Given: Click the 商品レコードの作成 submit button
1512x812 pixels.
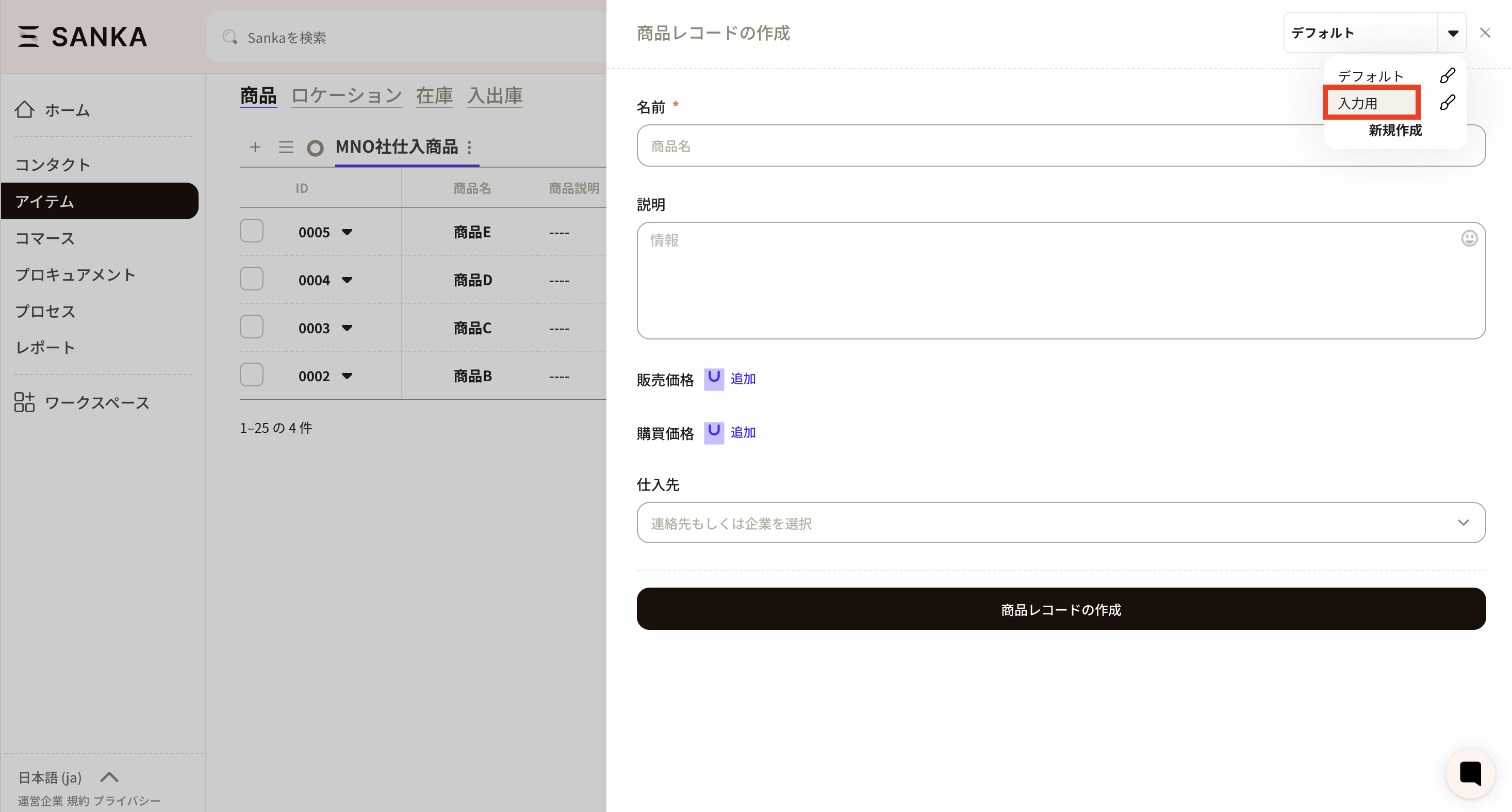Looking at the screenshot, I should point(1061,609).
